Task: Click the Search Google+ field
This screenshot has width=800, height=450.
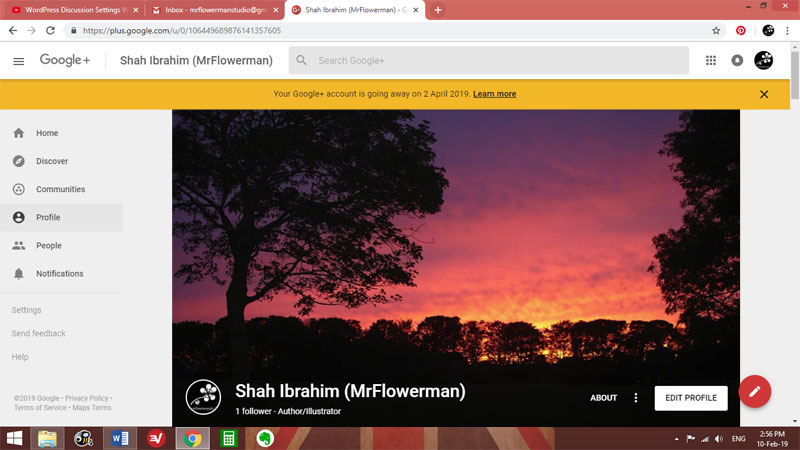Action: tap(489, 60)
